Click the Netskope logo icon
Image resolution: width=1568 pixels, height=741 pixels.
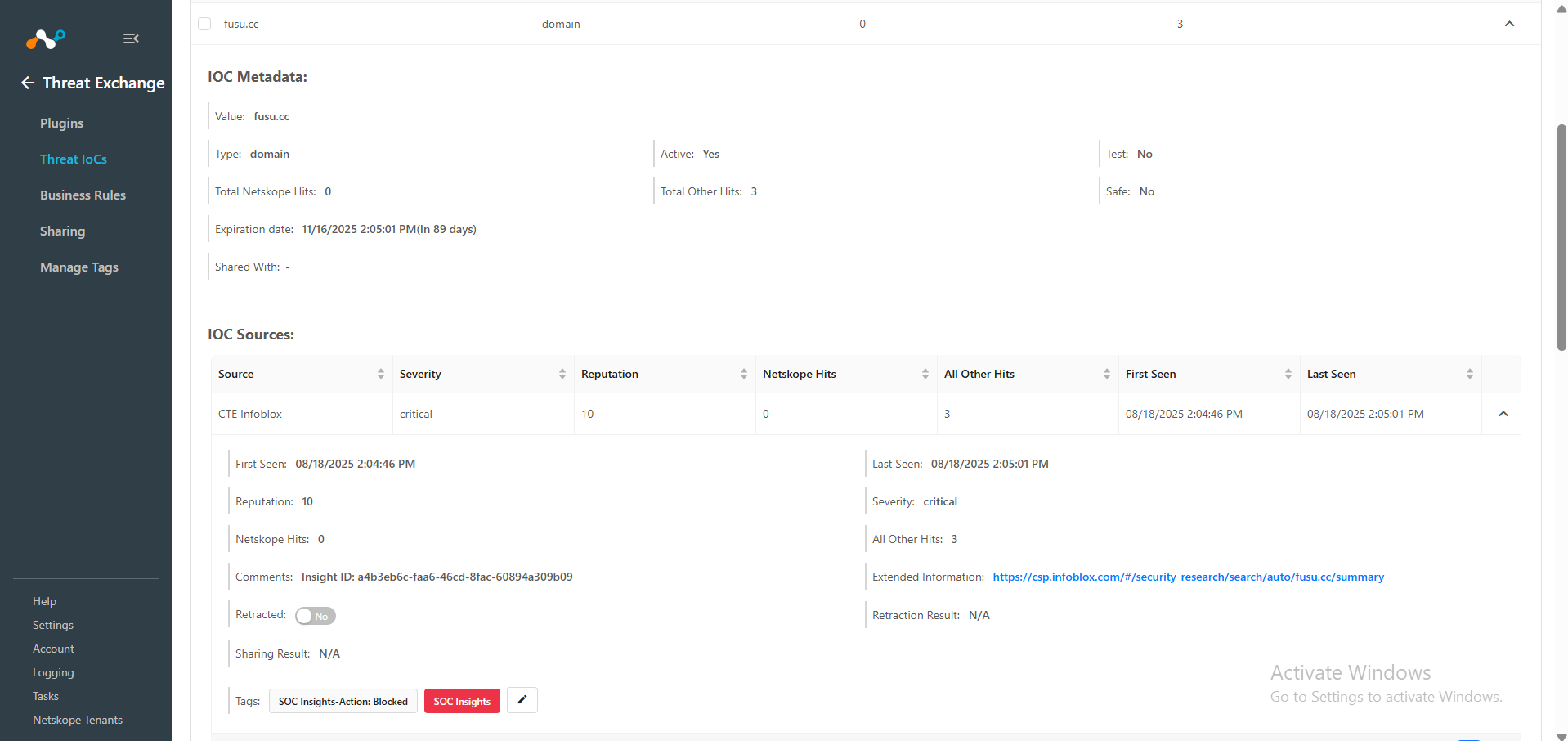point(45,38)
